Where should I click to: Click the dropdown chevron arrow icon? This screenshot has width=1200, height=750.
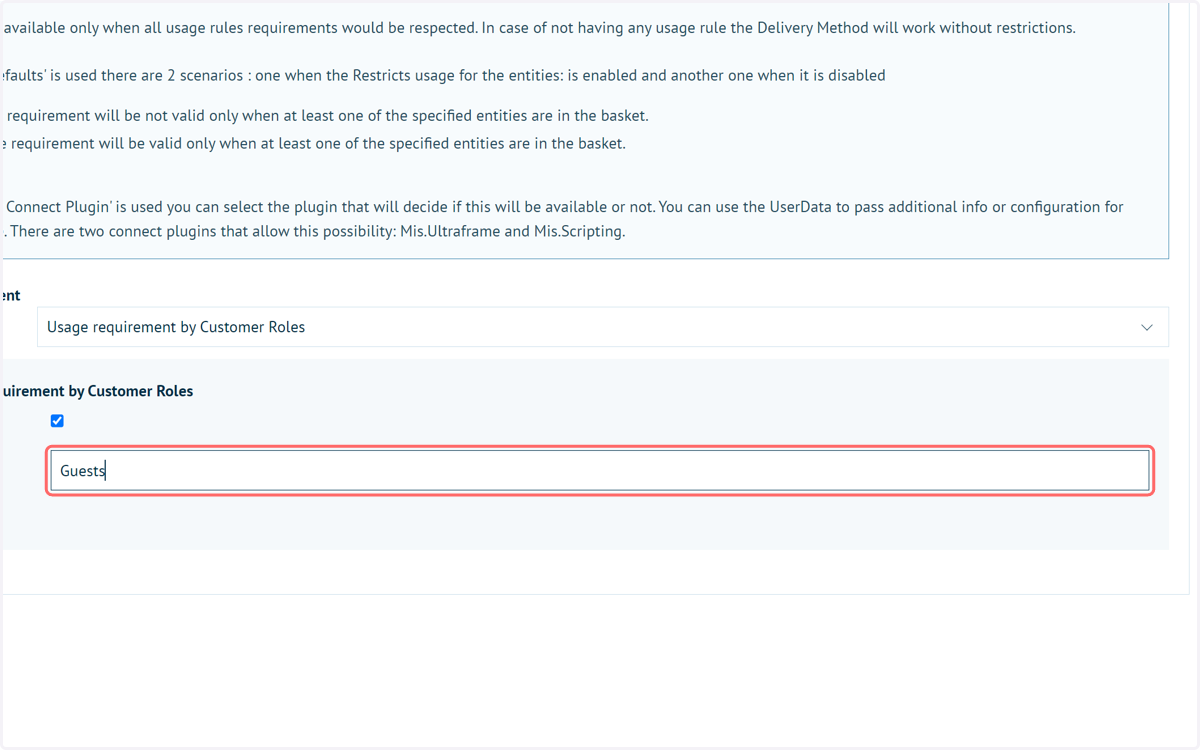[x=1147, y=327]
